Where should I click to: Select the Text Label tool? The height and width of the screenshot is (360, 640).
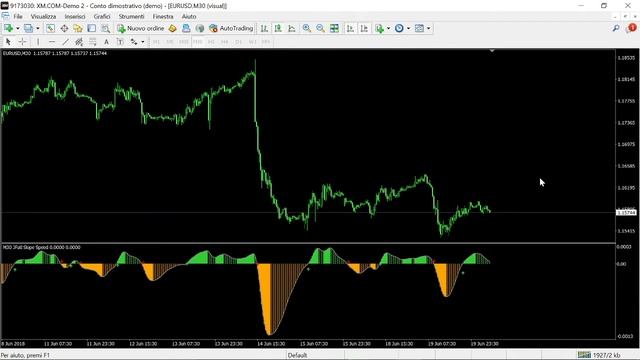(x=120, y=42)
